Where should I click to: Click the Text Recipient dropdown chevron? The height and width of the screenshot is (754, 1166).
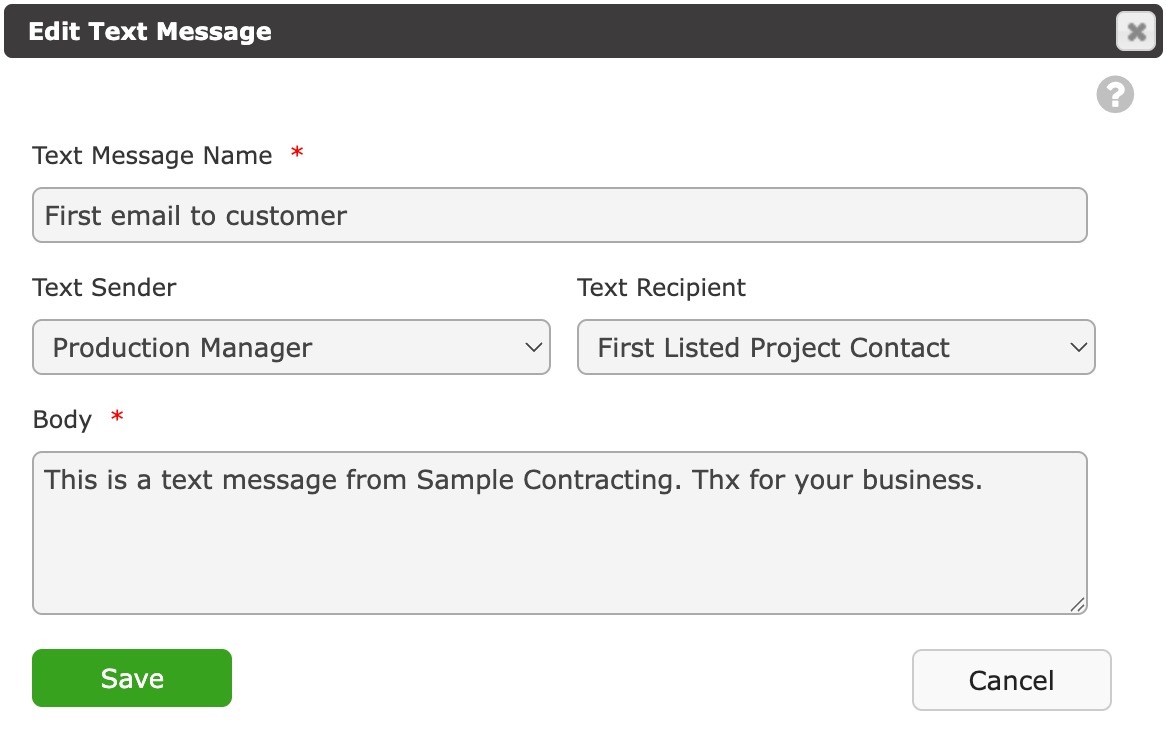[1078, 347]
